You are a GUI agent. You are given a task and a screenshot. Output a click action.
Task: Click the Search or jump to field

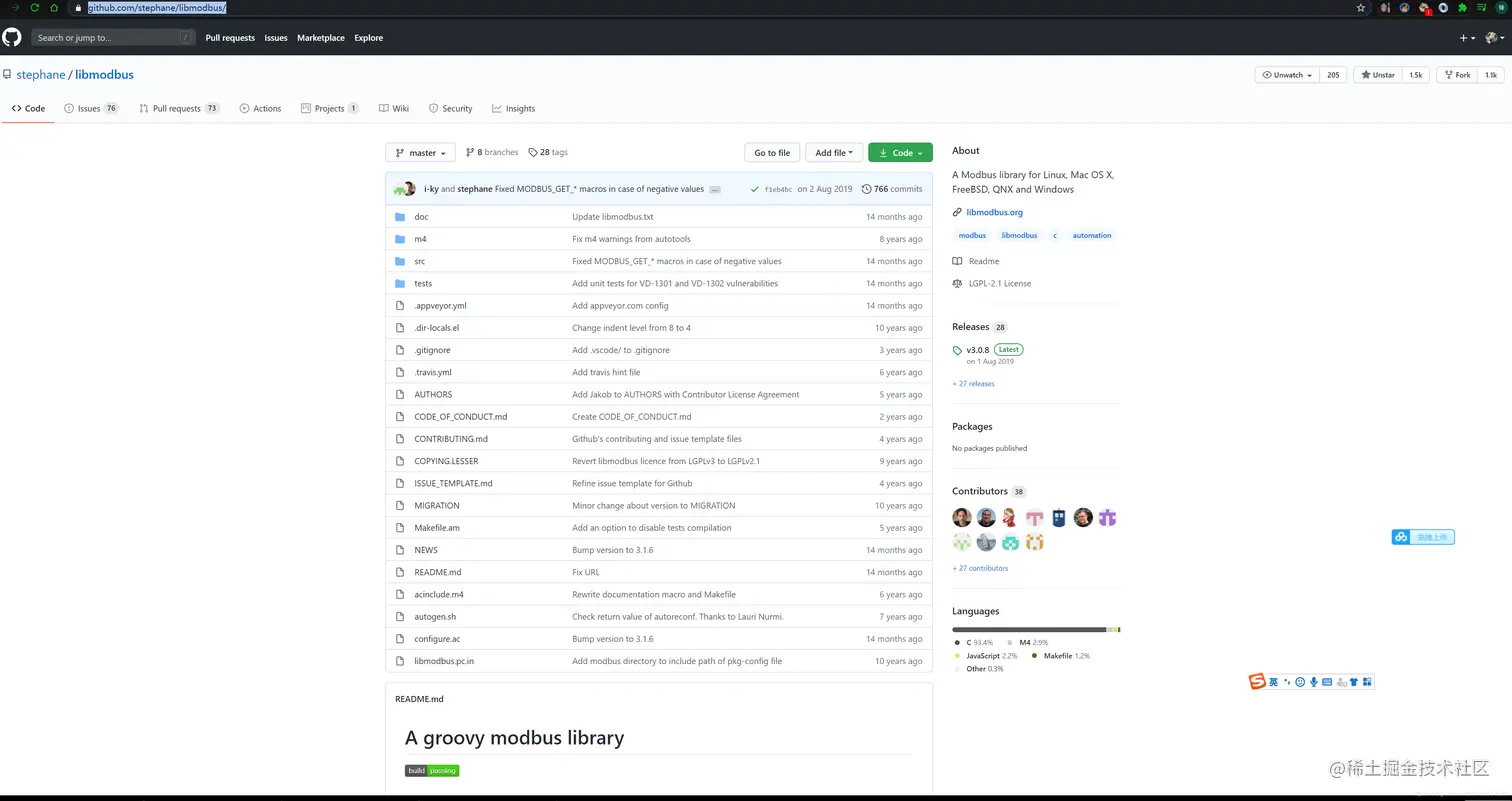click(x=113, y=37)
